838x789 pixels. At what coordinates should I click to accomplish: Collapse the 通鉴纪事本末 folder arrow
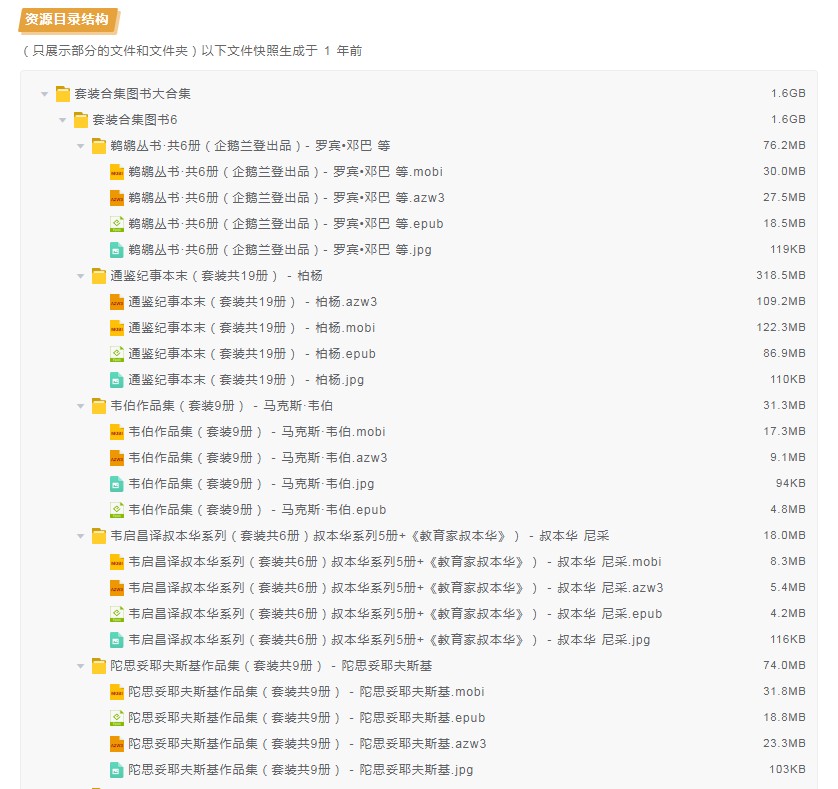click(81, 276)
